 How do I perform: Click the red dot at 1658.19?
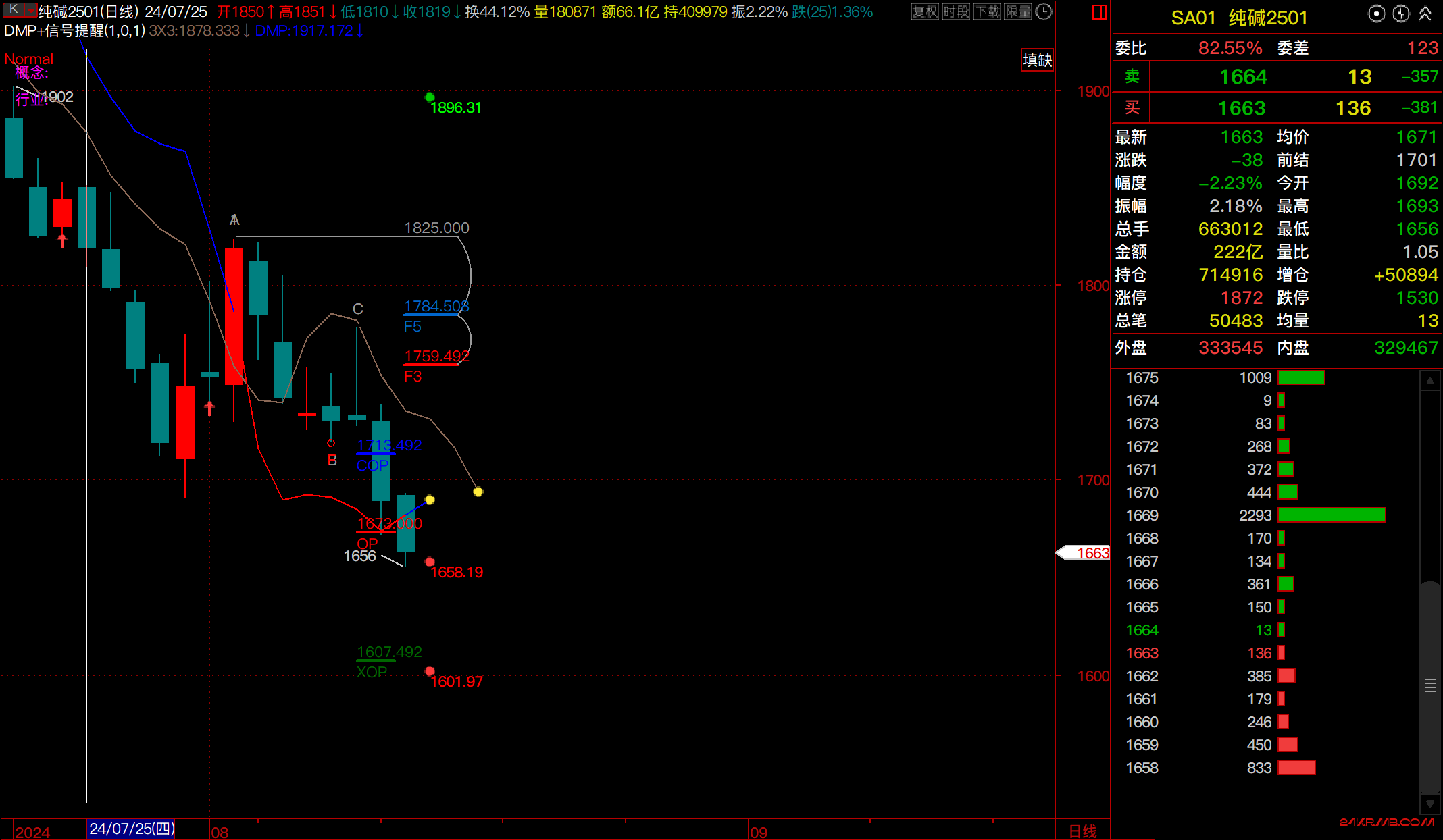click(x=429, y=562)
